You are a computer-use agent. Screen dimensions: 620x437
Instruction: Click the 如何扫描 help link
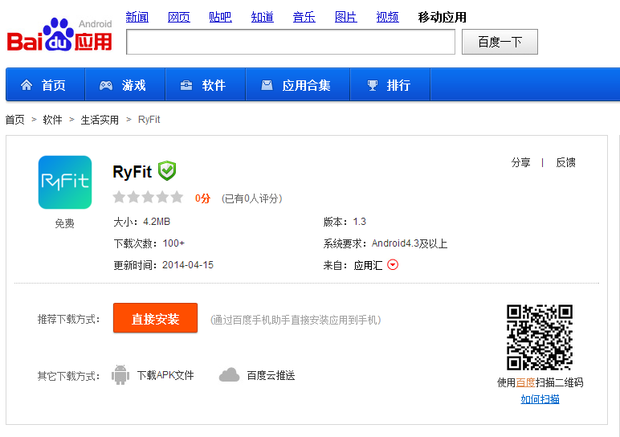540,399
